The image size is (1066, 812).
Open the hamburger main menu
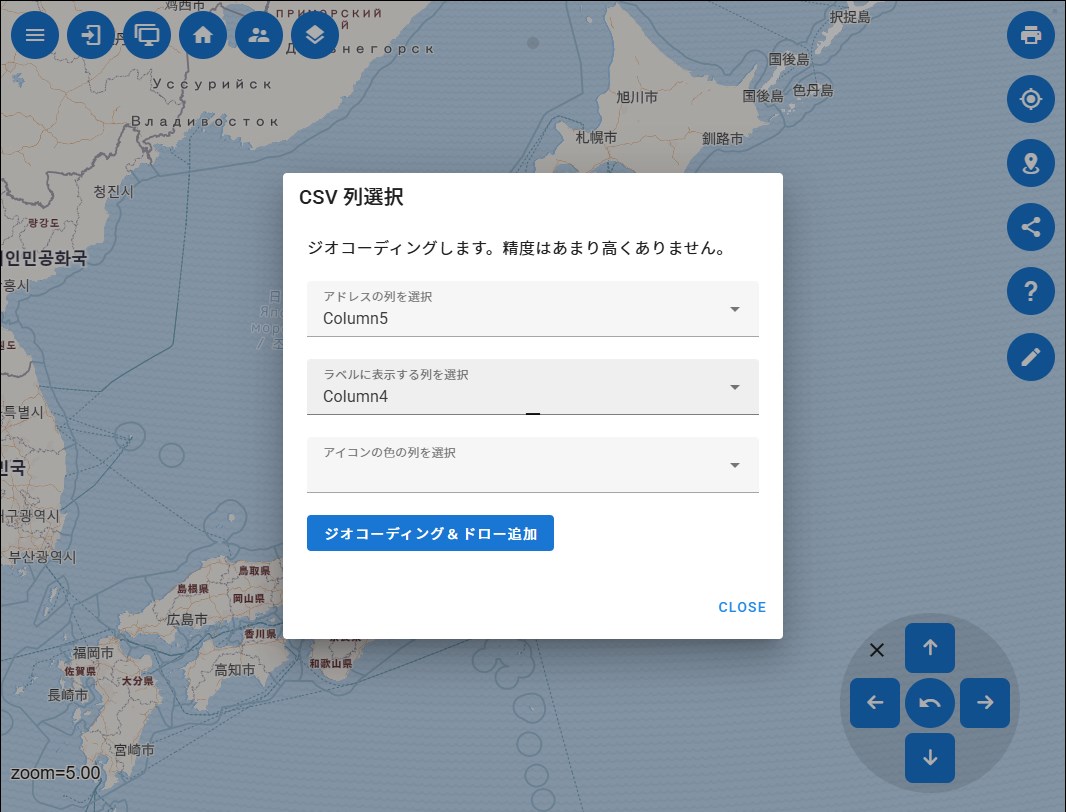click(x=35, y=35)
